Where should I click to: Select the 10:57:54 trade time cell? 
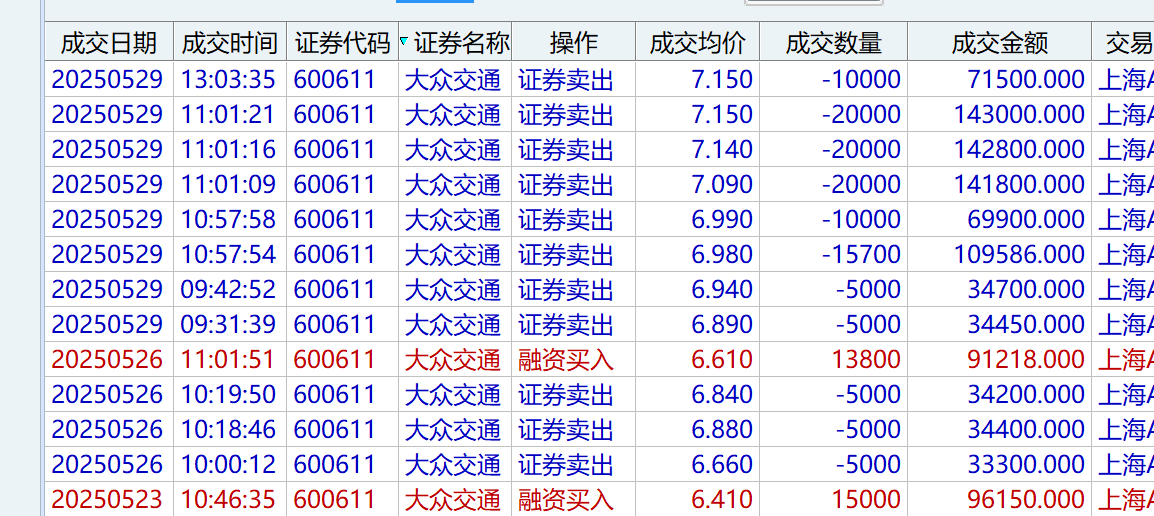pos(228,254)
